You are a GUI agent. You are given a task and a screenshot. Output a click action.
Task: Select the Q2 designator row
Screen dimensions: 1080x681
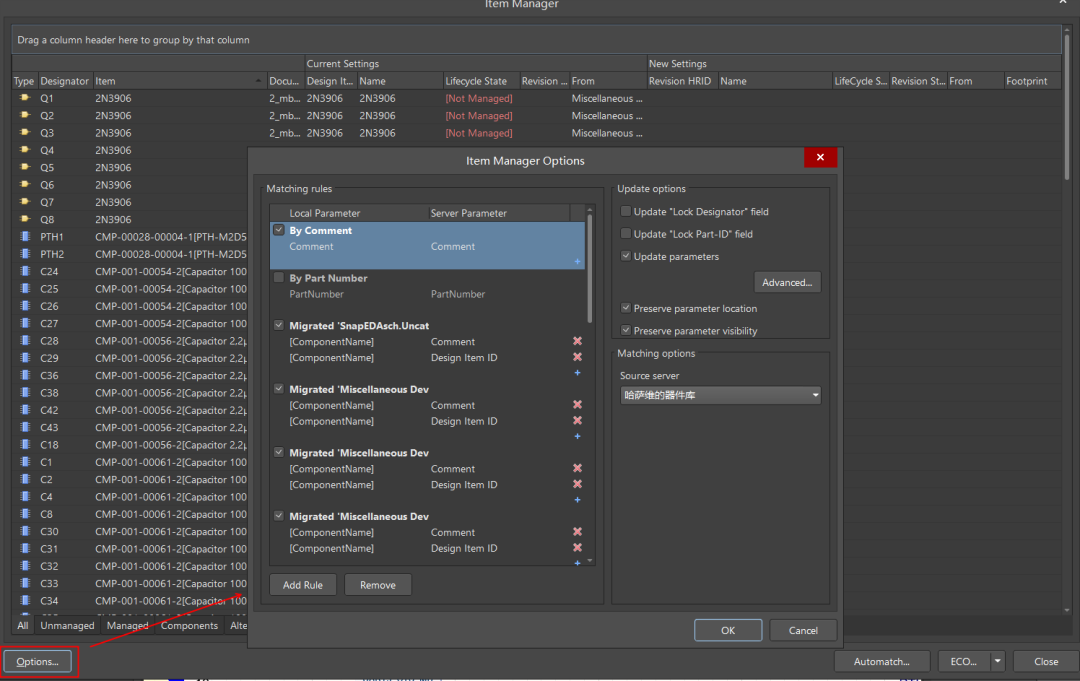click(47, 116)
